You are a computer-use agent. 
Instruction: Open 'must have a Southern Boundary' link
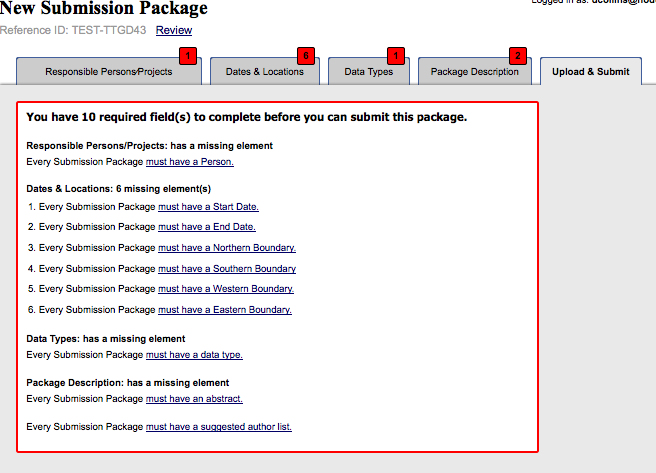click(227, 268)
